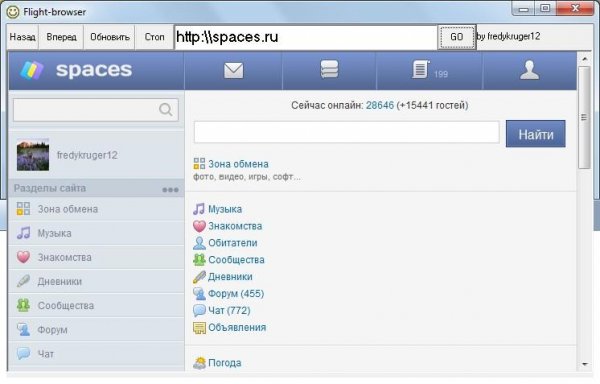Click the smiley icon in the title bar
Screen dimensions: 600x384
pyautogui.click(x=13, y=12)
